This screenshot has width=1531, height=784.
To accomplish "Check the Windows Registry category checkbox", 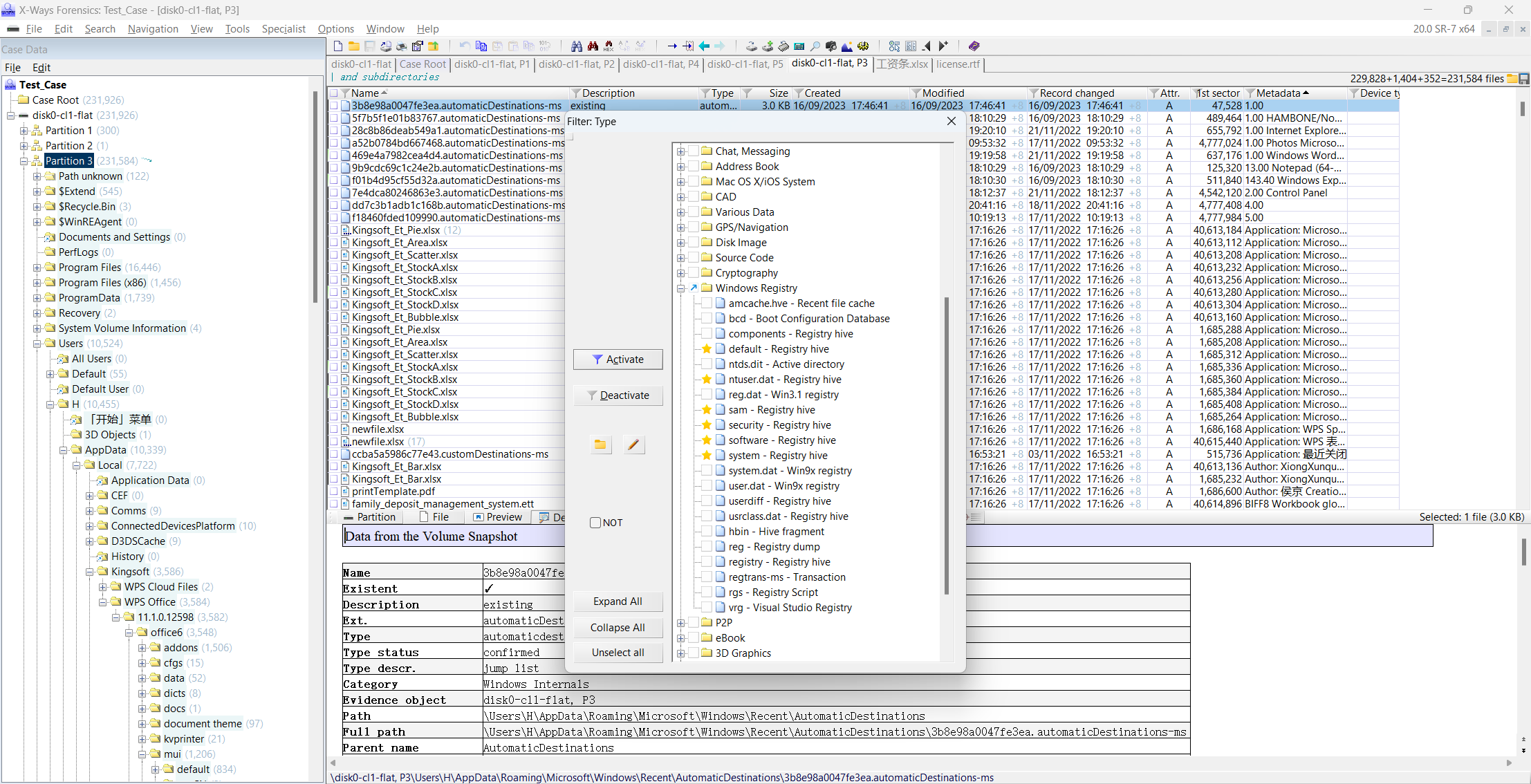I will (694, 288).
